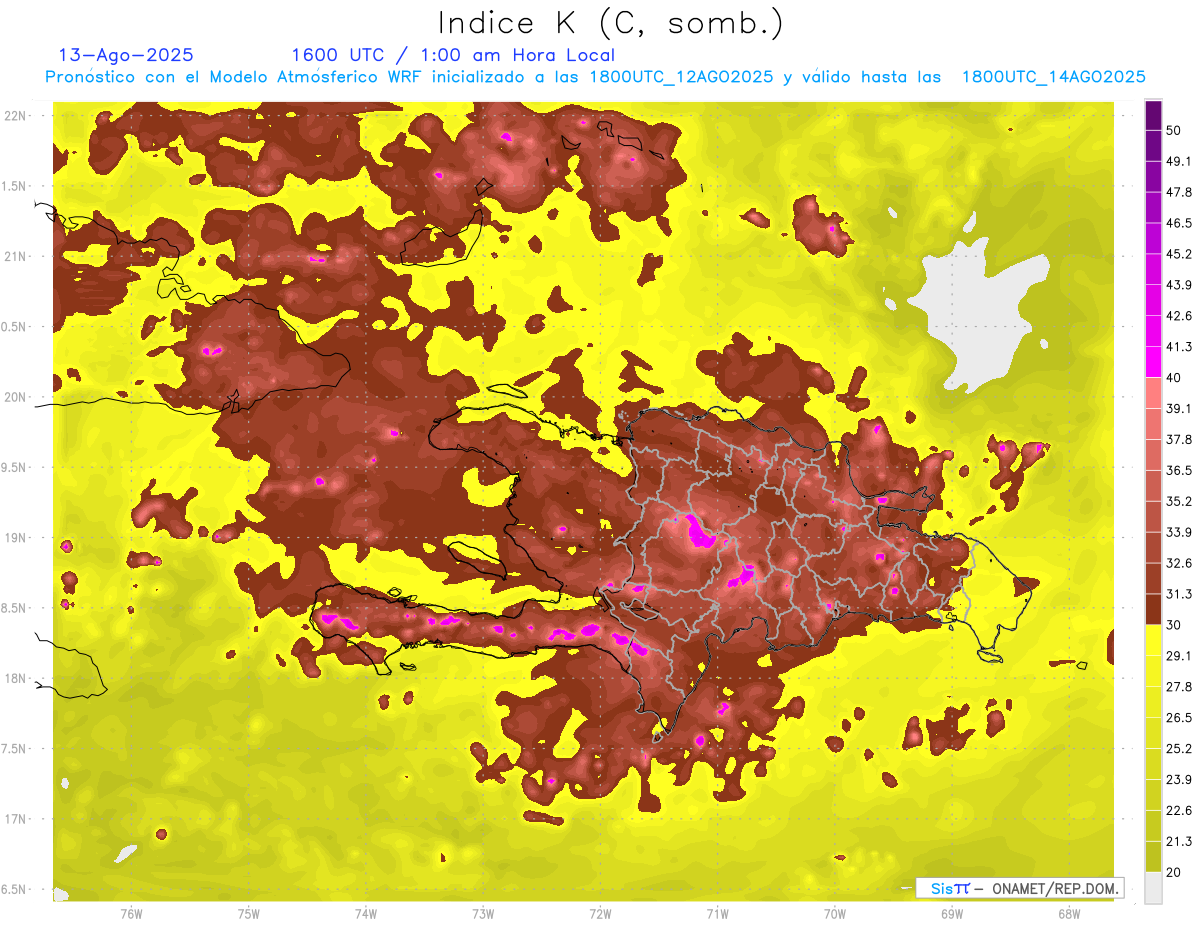Click the colorbar value "25.2"
The height and width of the screenshot is (927, 1200).
1179,749
